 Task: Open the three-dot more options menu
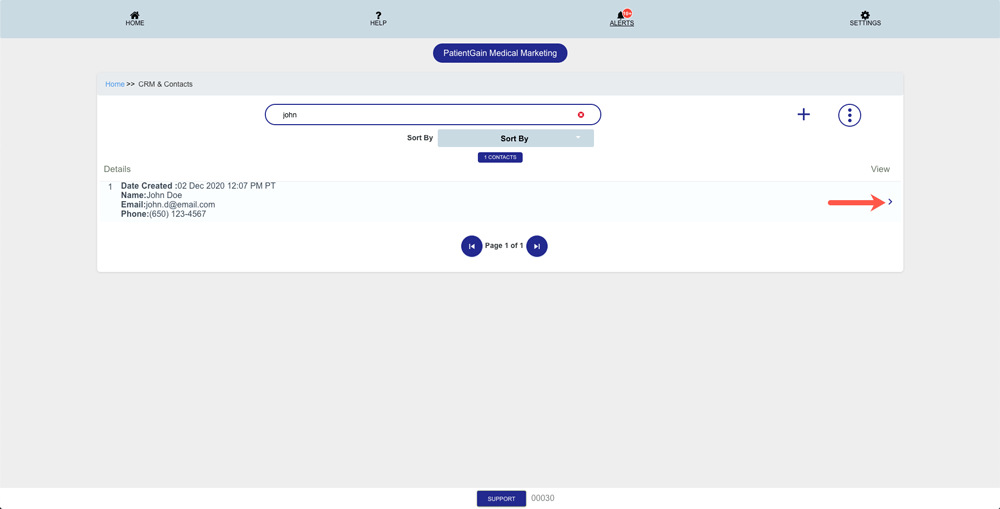pyautogui.click(x=849, y=115)
